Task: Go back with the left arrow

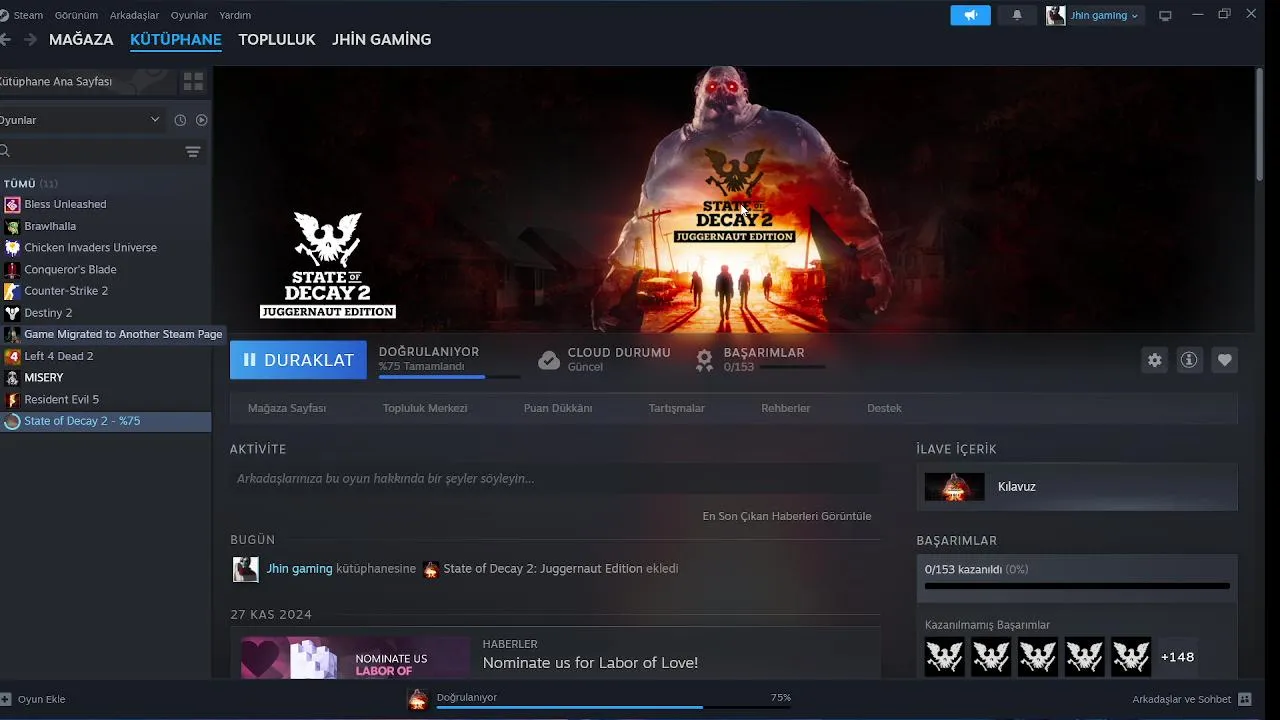Action: point(6,39)
